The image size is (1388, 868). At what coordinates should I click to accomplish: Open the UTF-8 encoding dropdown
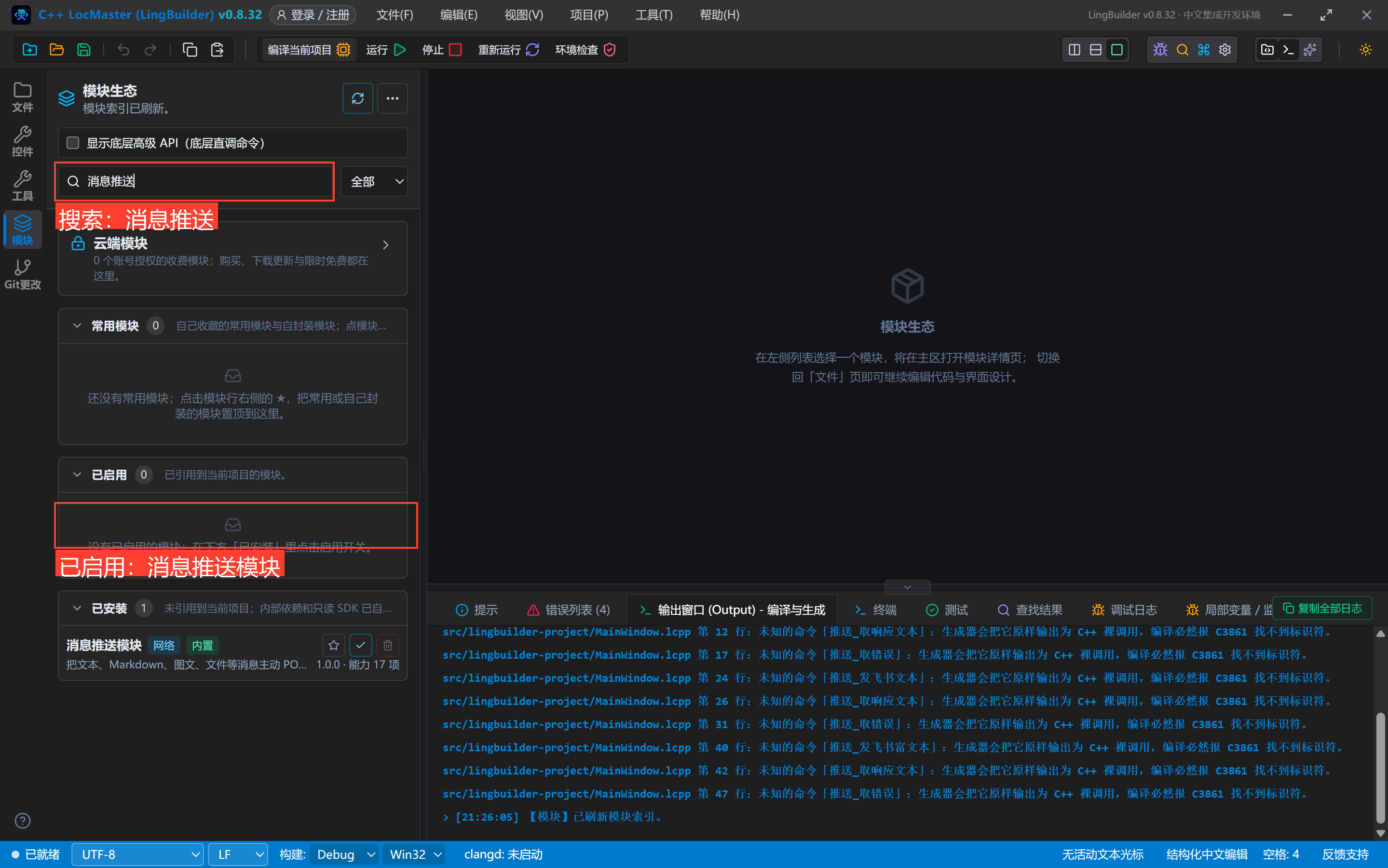138,854
